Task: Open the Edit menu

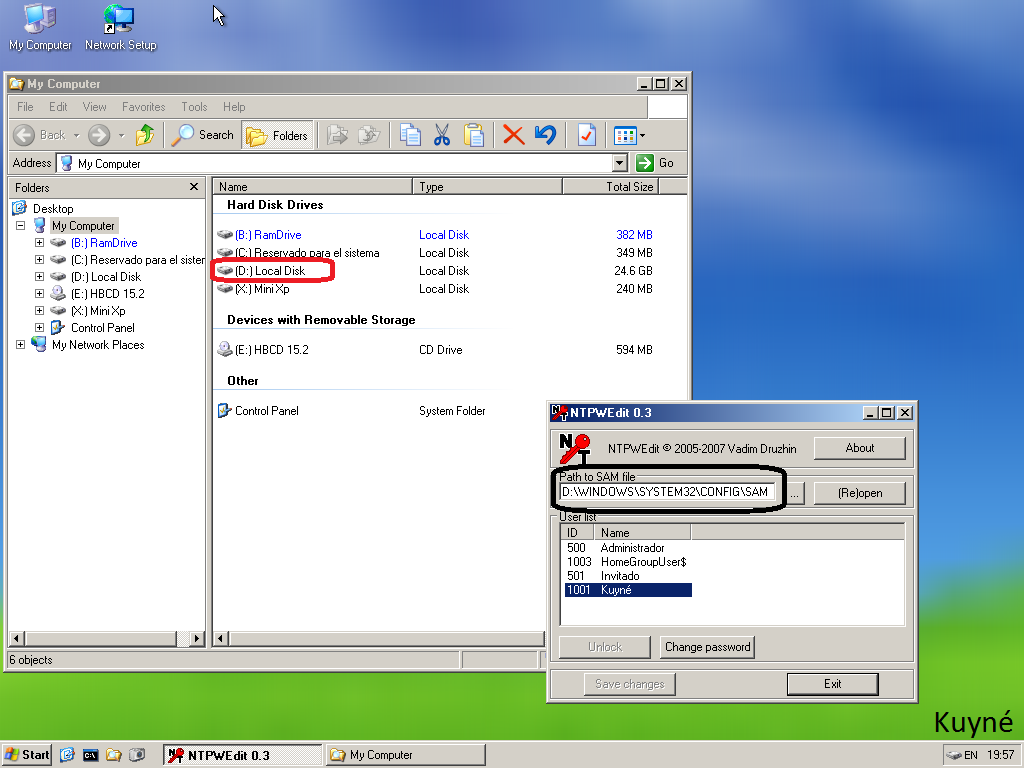Action: [58, 107]
